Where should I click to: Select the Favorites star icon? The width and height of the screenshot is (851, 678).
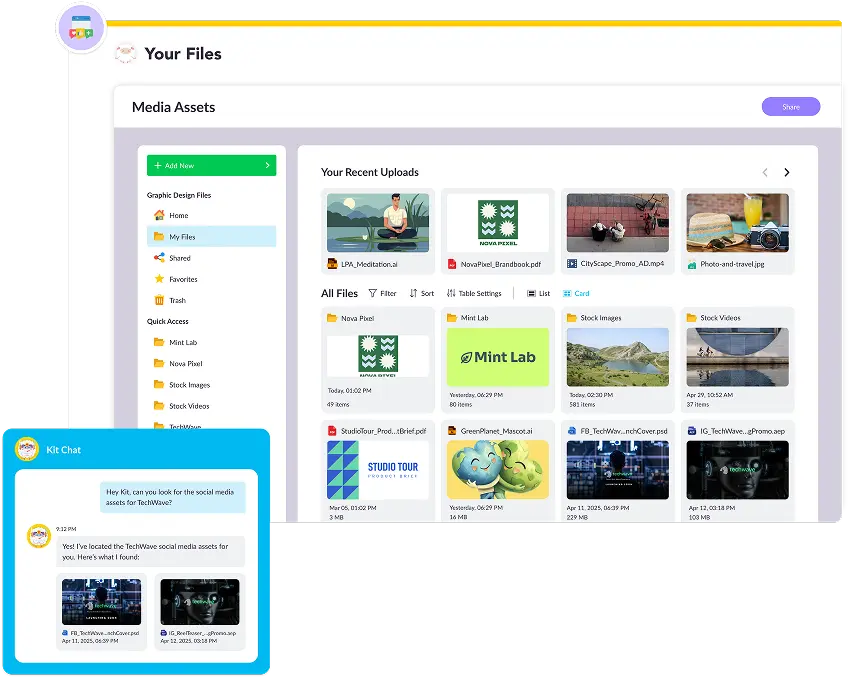(159, 278)
